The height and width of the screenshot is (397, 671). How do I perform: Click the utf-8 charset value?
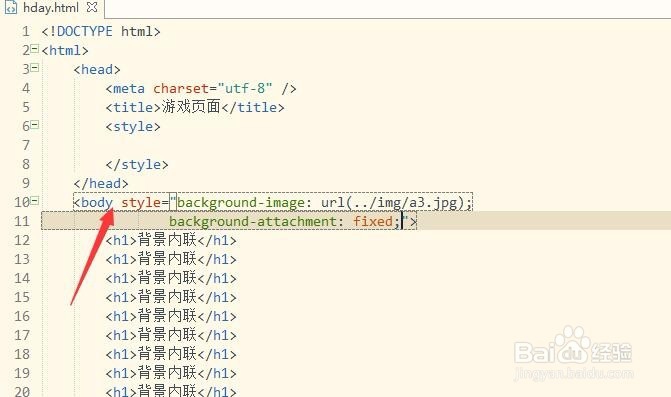coord(245,89)
